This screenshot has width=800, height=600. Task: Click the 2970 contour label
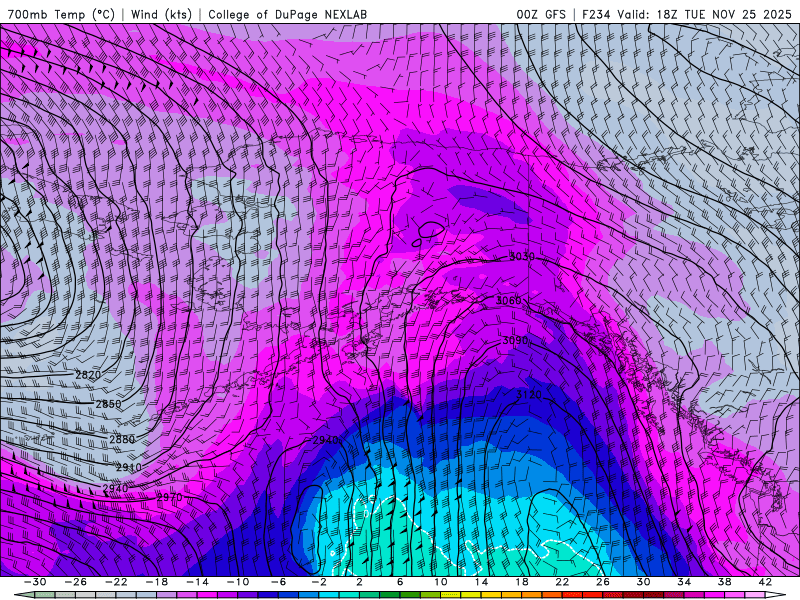click(x=169, y=497)
